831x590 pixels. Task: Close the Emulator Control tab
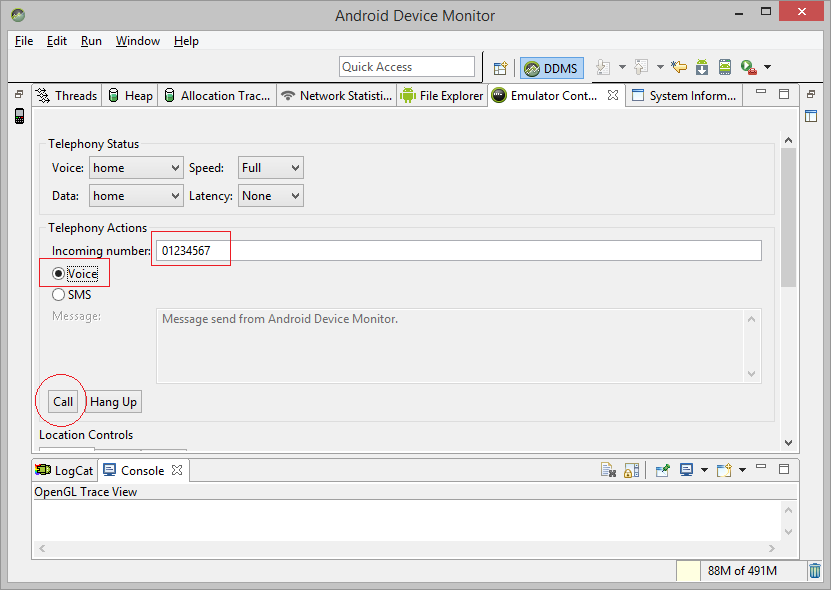tap(613, 95)
